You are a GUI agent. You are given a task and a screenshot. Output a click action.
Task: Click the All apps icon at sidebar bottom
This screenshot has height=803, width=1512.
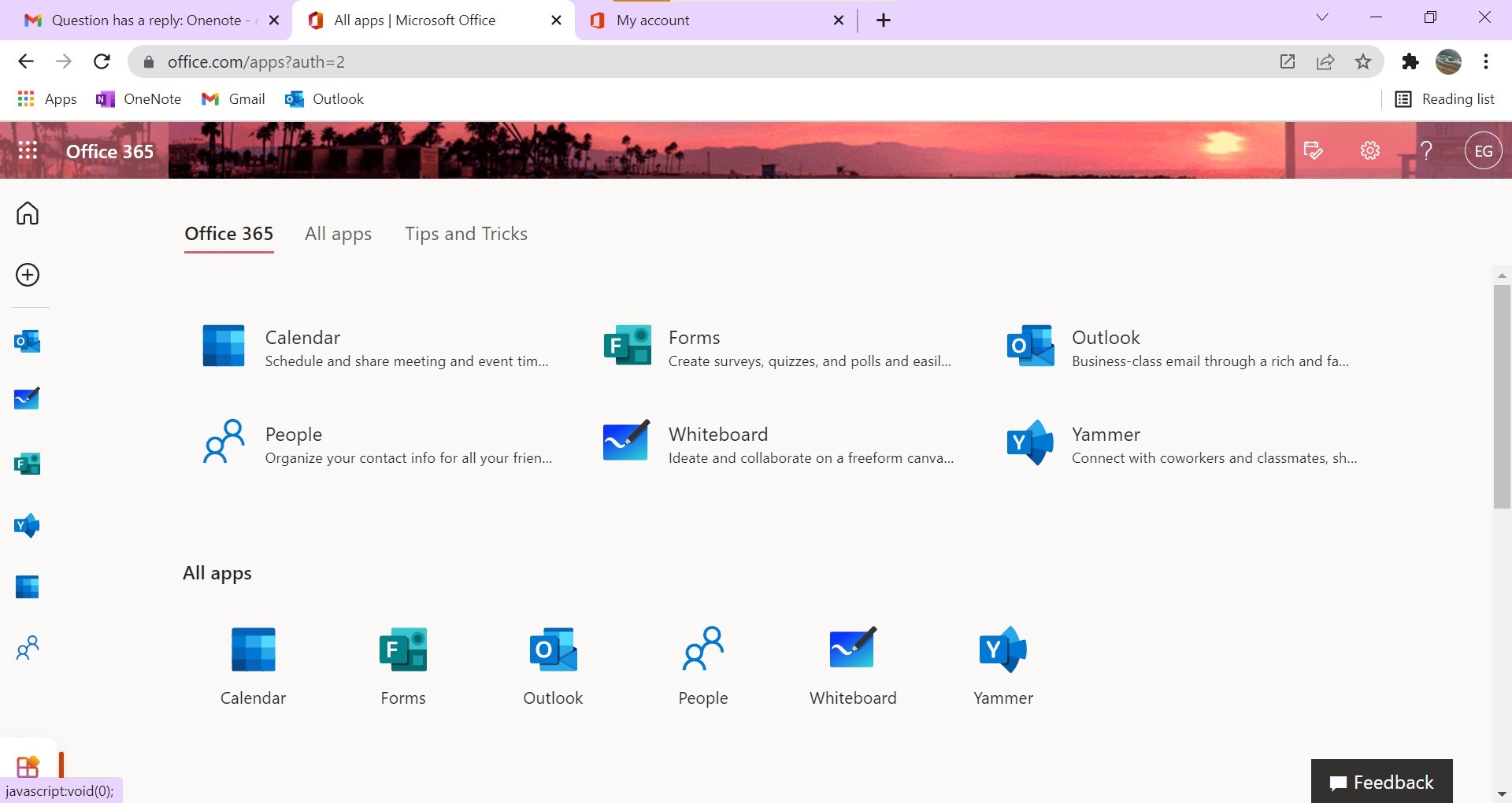coord(28,766)
